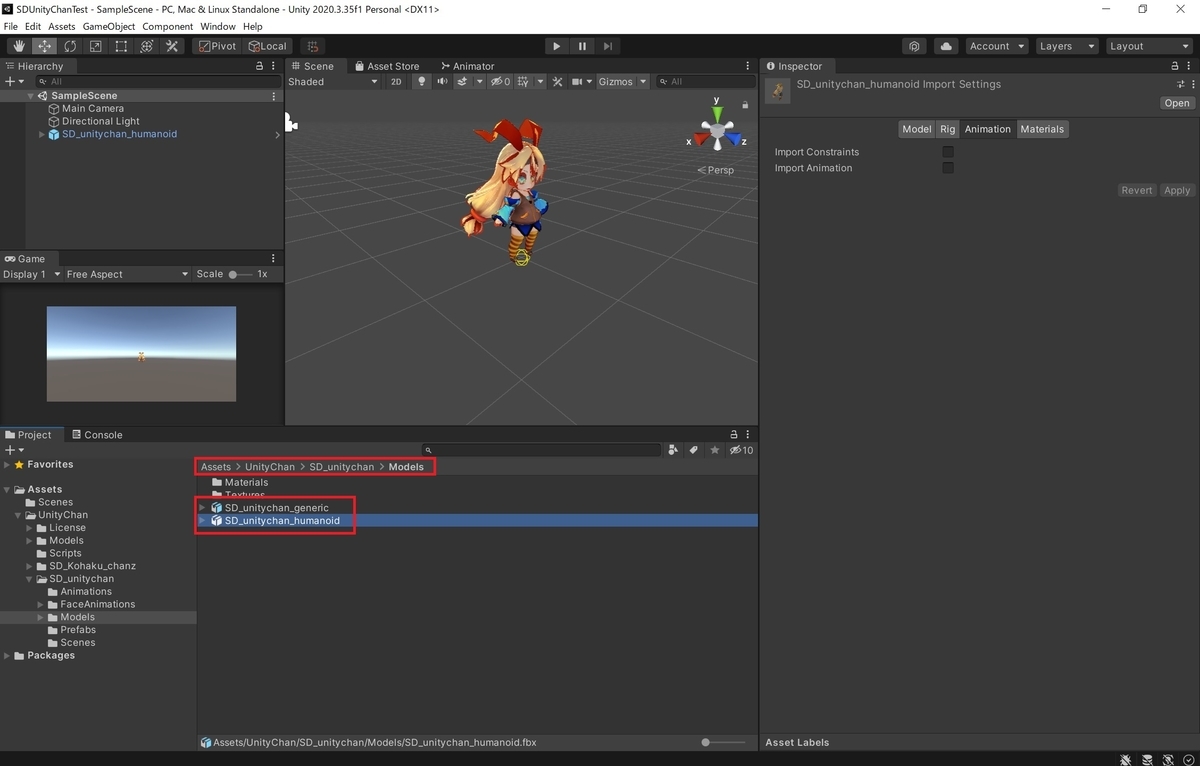
Task: Open the Component menu
Action: pyautogui.click(x=168, y=26)
